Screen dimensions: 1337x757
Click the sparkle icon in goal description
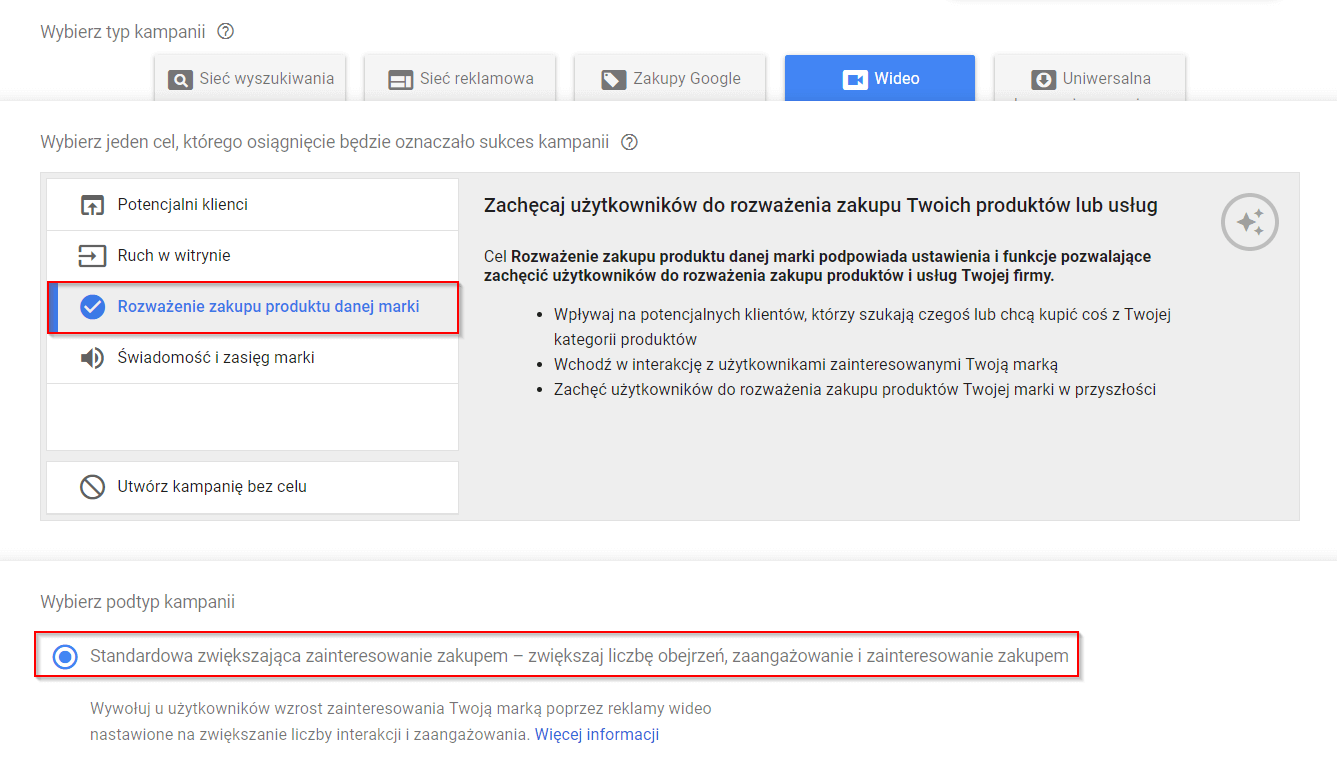tap(1249, 222)
